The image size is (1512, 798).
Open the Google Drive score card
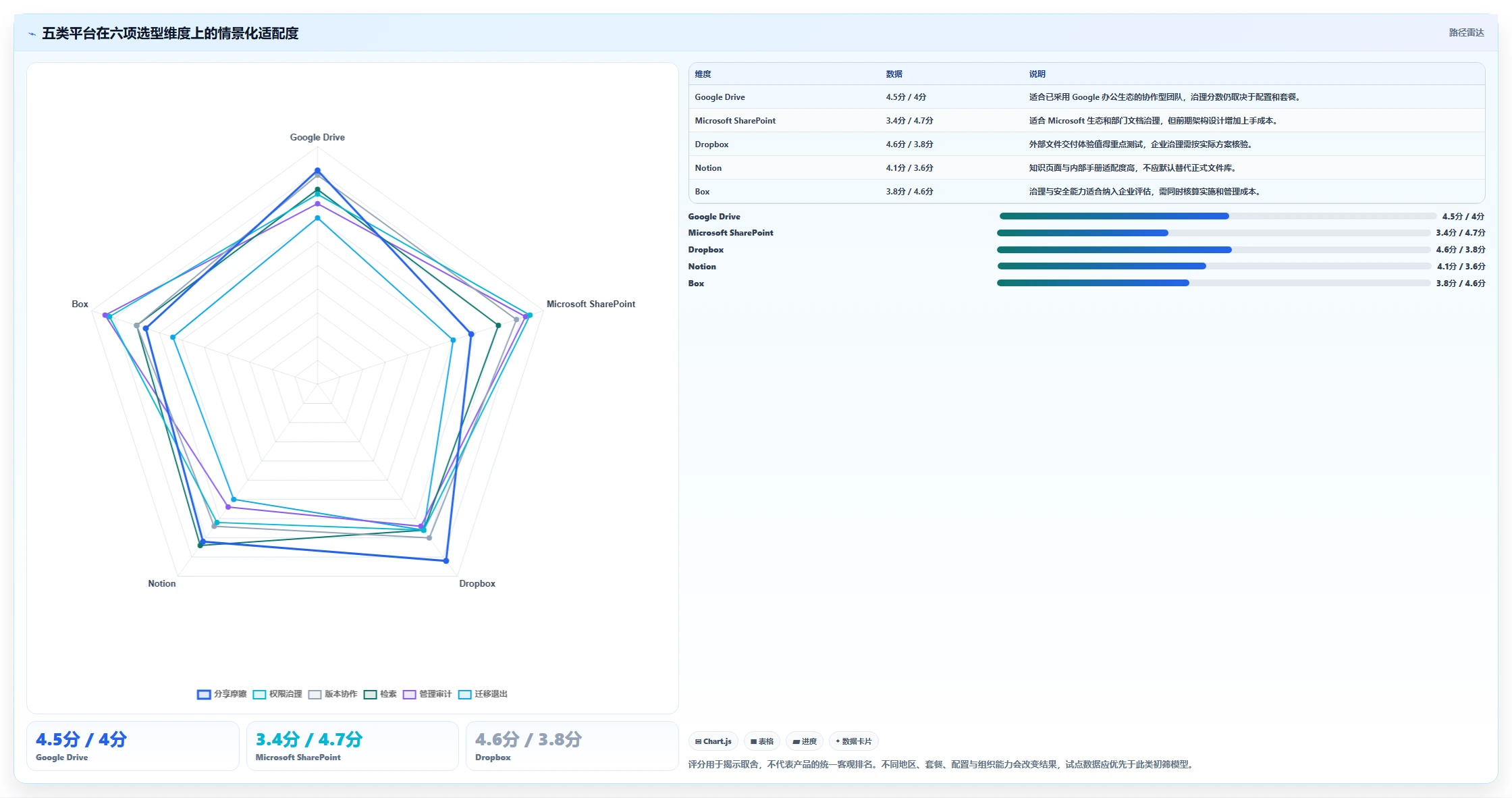133,746
